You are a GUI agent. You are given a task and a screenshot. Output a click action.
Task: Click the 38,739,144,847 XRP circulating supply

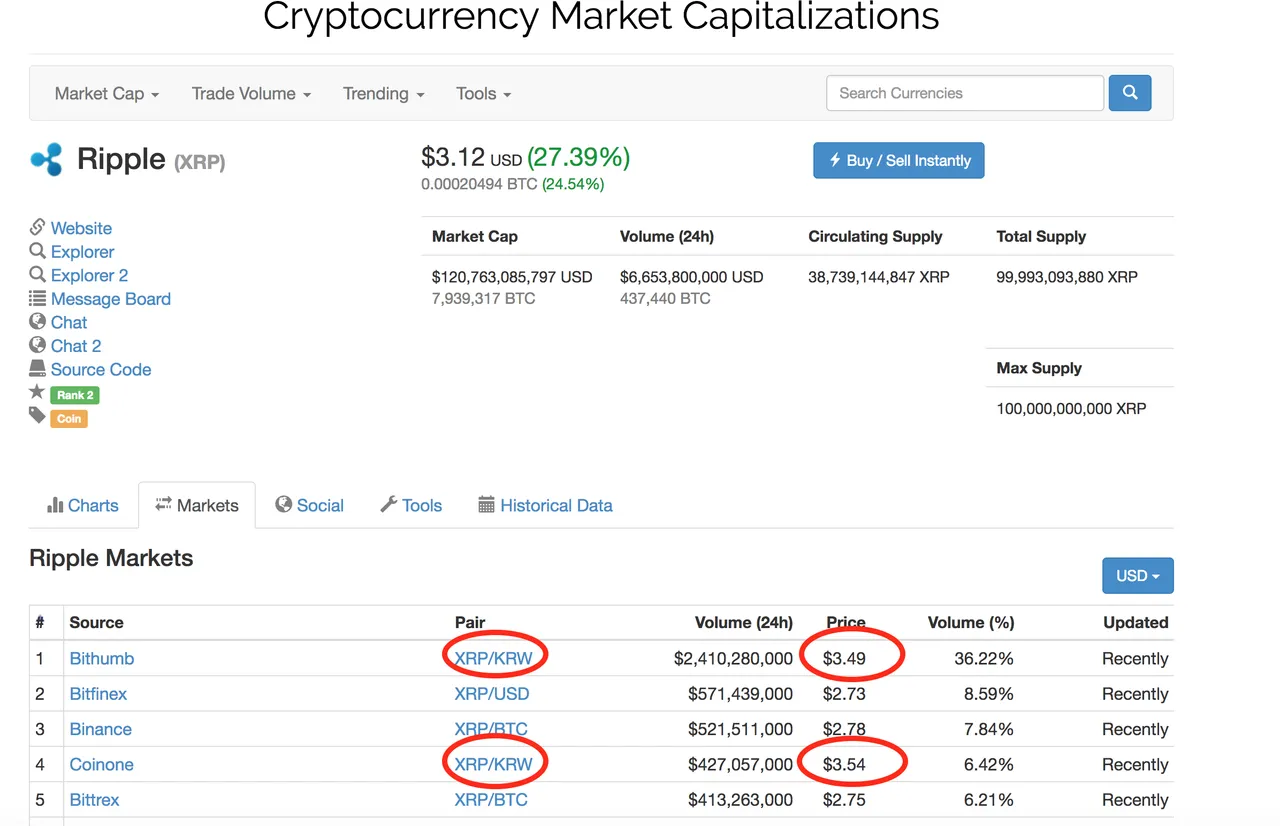pyautogui.click(x=879, y=277)
